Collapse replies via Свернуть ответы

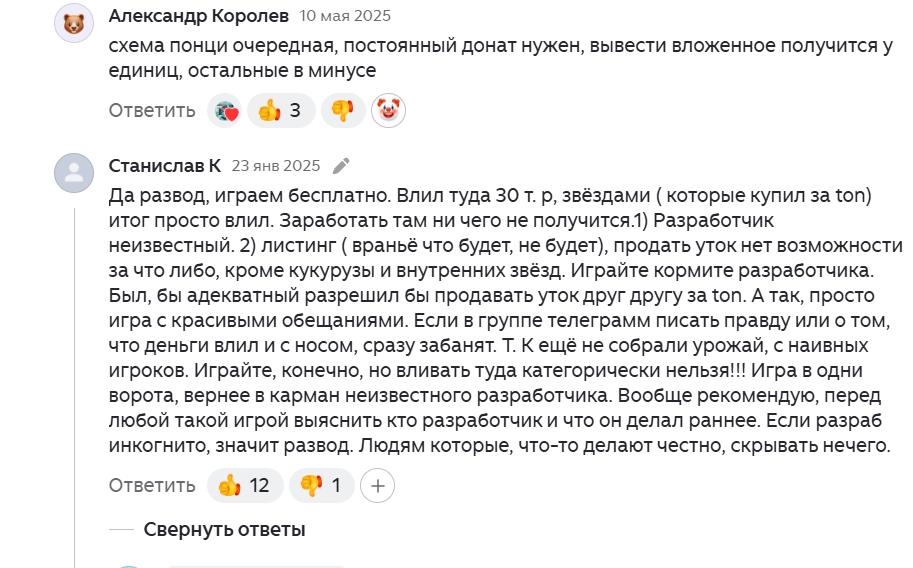[x=224, y=529]
